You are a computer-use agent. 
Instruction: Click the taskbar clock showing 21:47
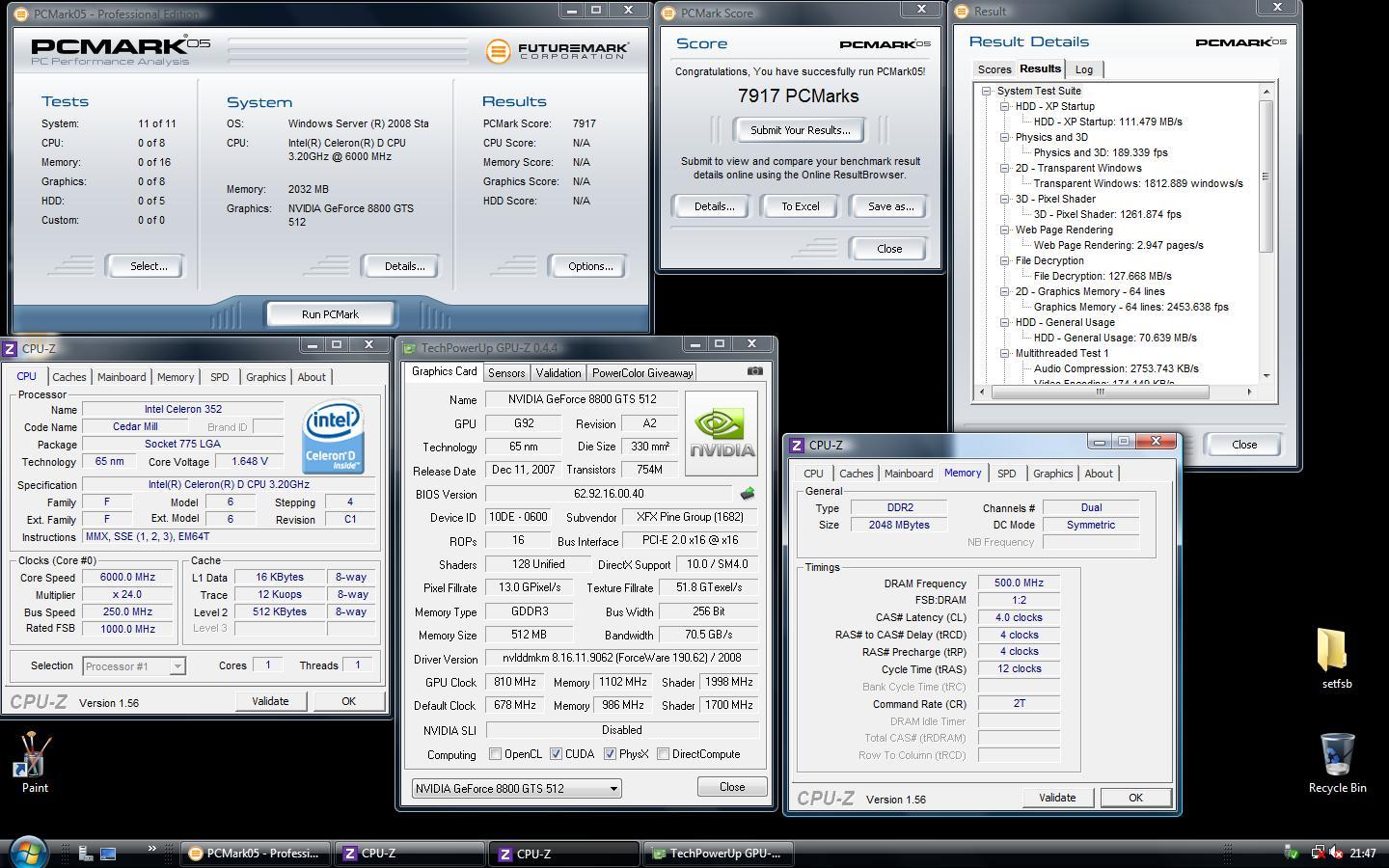pos(1363,854)
